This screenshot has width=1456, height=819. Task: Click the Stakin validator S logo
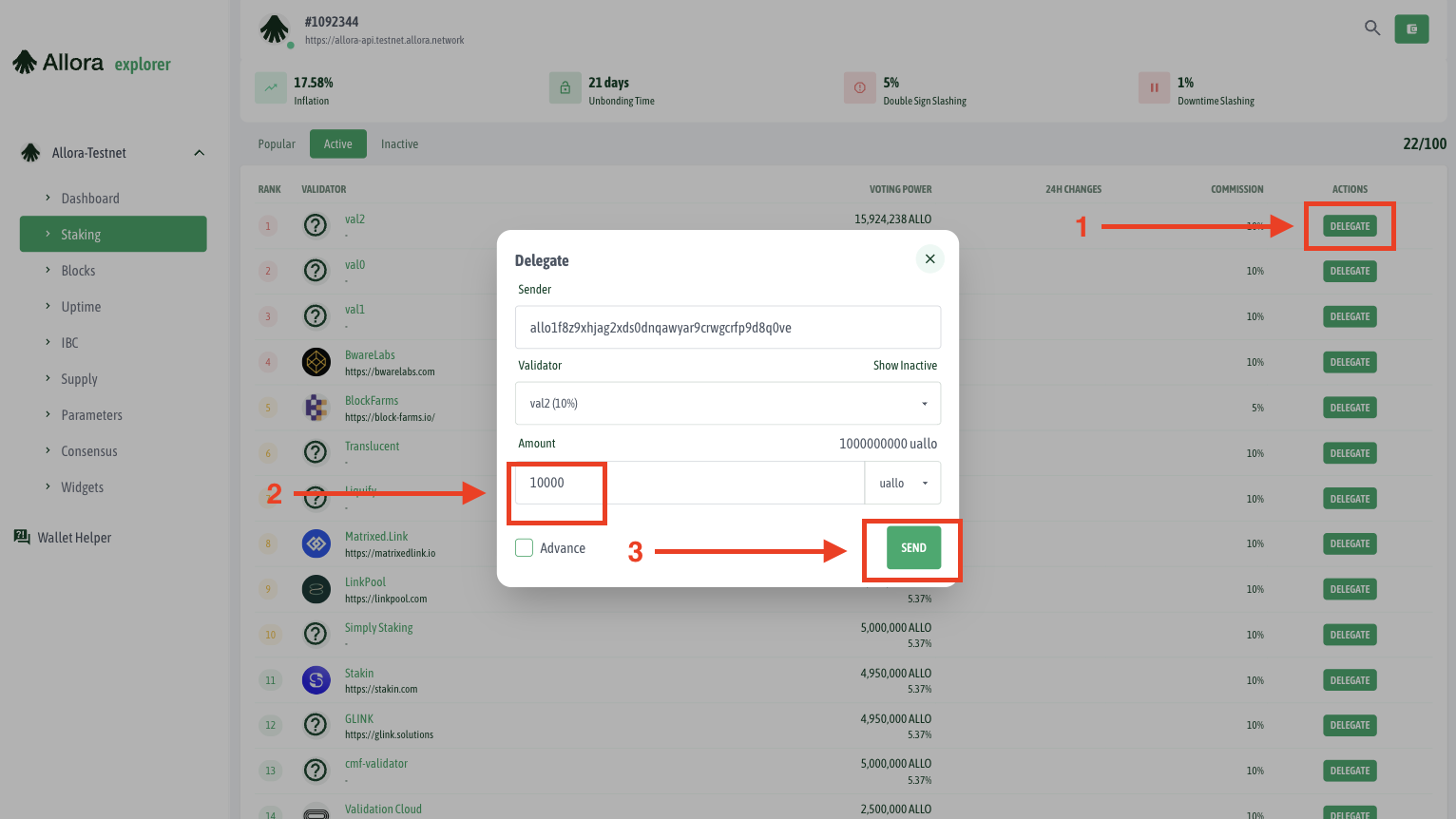click(316, 679)
